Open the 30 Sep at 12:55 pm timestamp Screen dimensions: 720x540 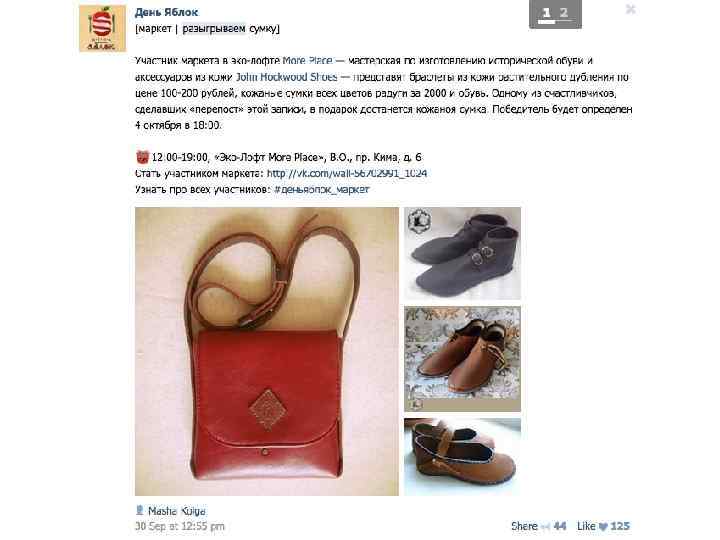180,527
